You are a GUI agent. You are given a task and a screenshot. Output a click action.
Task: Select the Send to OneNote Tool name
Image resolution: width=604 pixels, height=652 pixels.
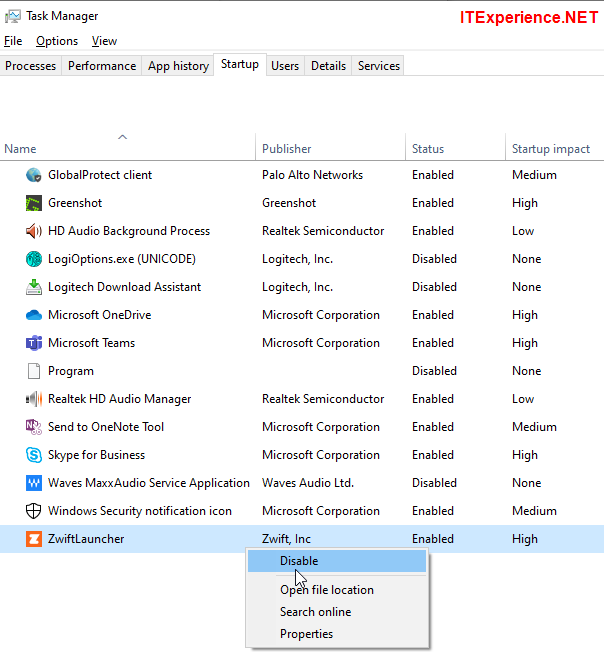pyautogui.click(x=106, y=427)
